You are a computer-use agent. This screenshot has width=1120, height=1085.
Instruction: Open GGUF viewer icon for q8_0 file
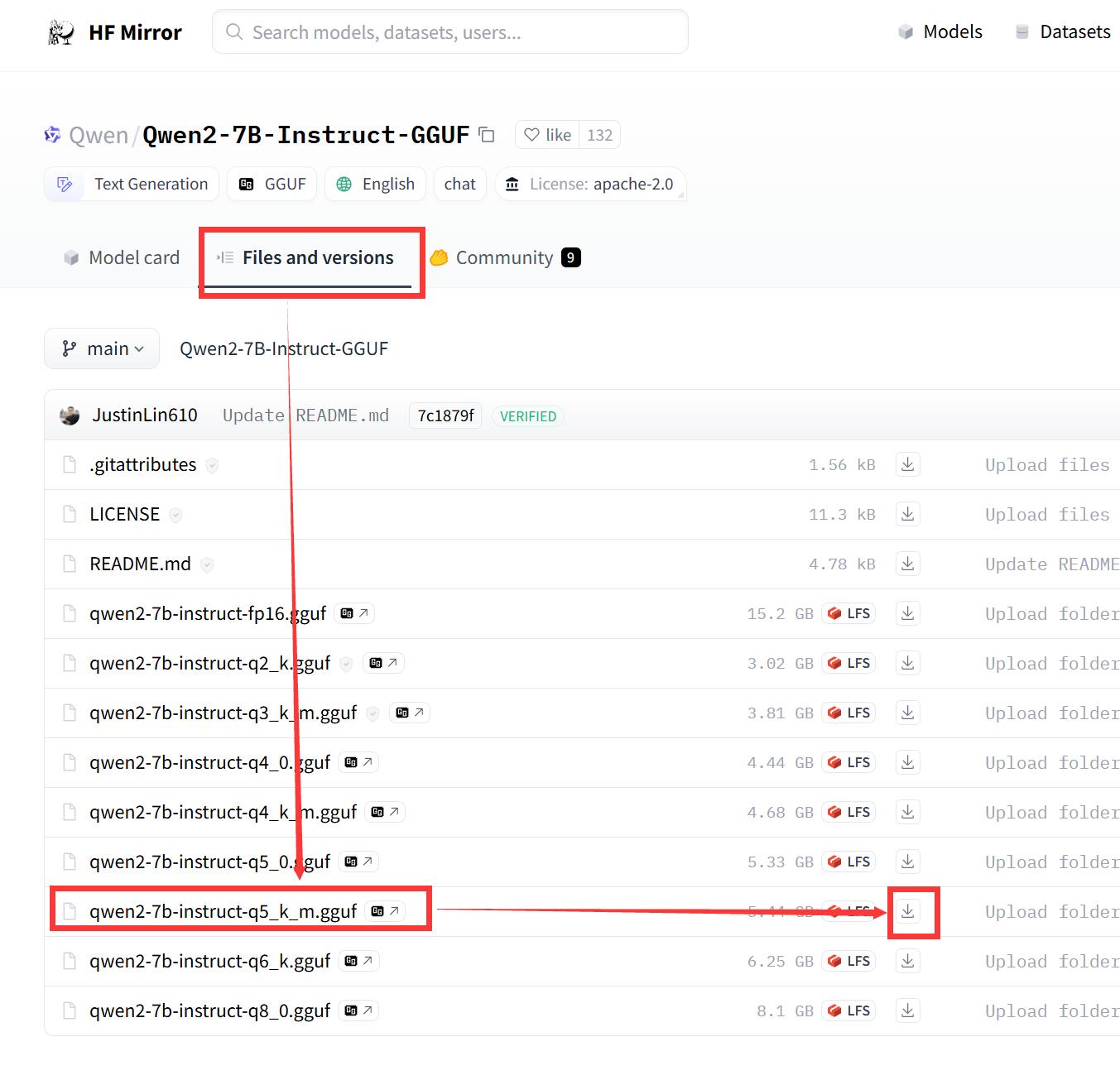[x=358, y=1011]
